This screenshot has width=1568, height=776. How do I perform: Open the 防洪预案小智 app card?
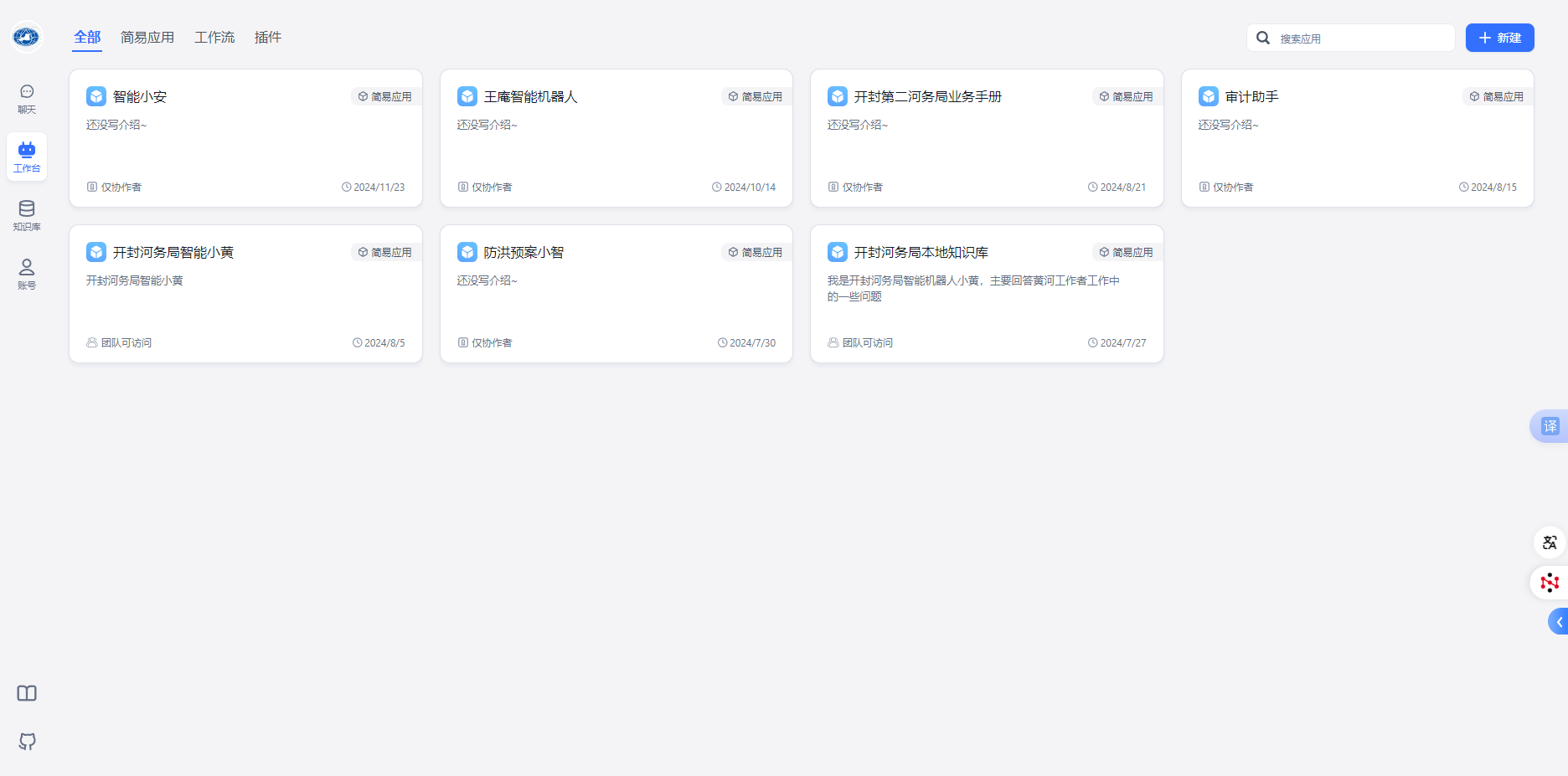(616, 294)
